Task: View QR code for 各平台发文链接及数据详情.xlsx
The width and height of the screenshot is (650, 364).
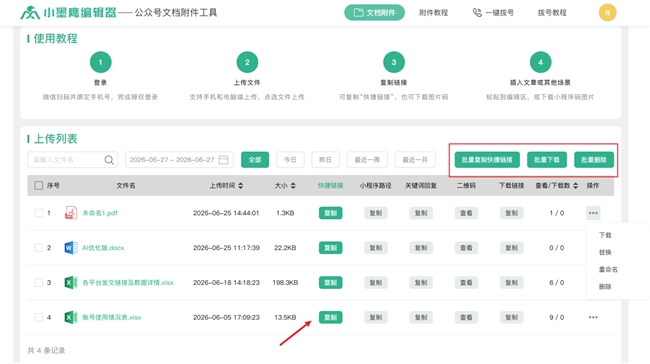Action: point(466,282)
